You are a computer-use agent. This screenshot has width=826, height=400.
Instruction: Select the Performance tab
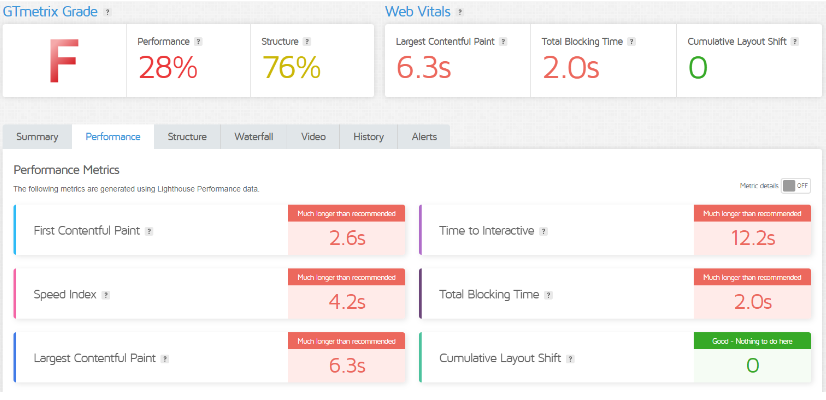pyautogui.click(x=113, y=137)
